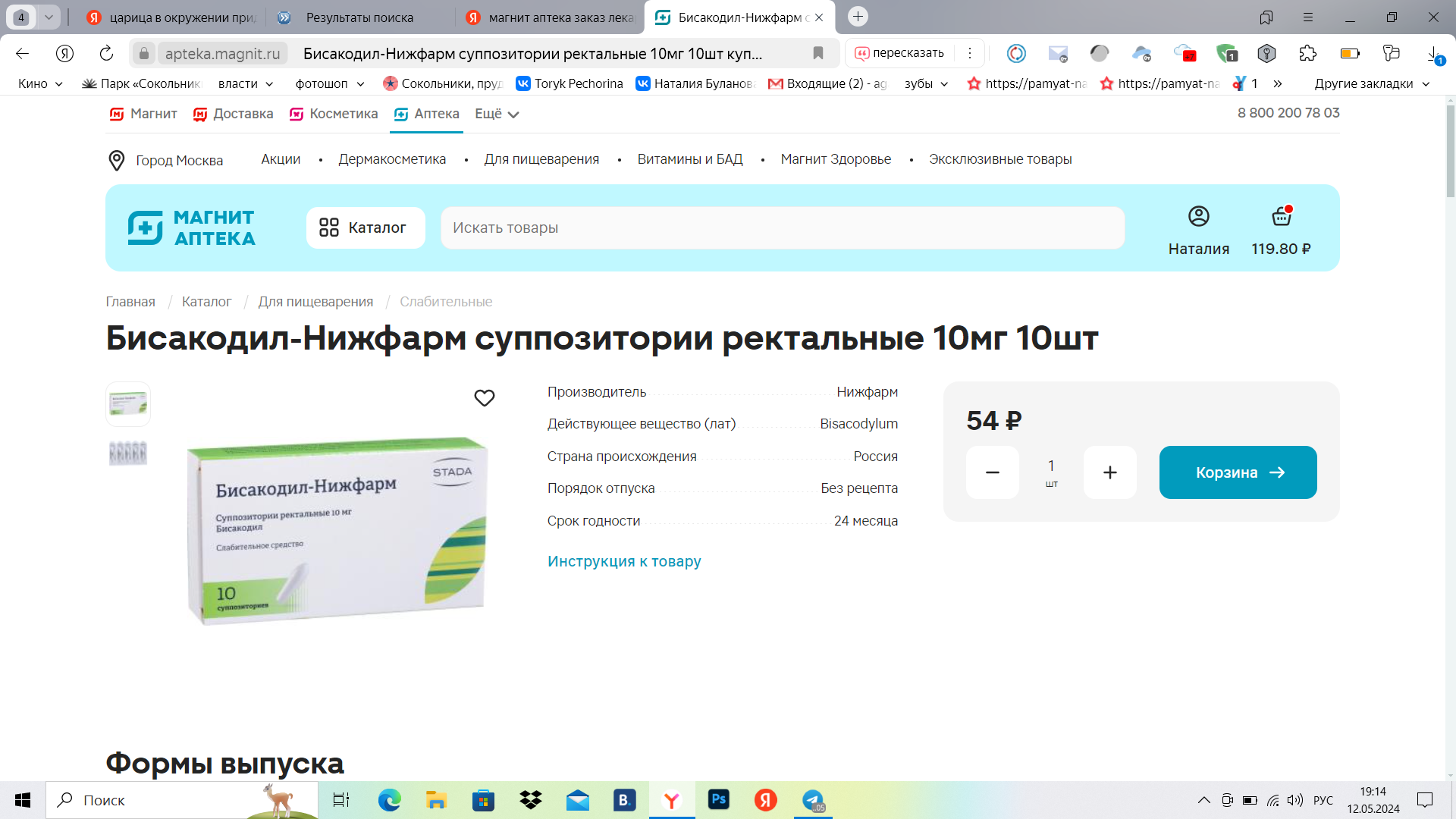Switch to Доставка section tab
Viewport: 1456px width, 819px height.
233,114
